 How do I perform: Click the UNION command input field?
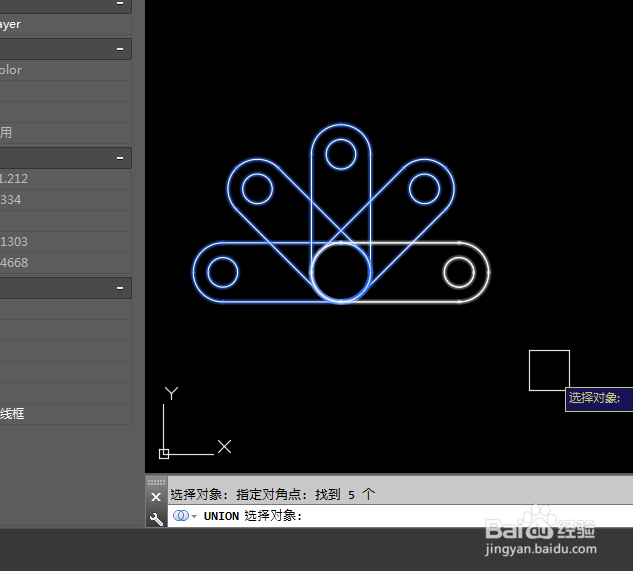pos(400,516)
